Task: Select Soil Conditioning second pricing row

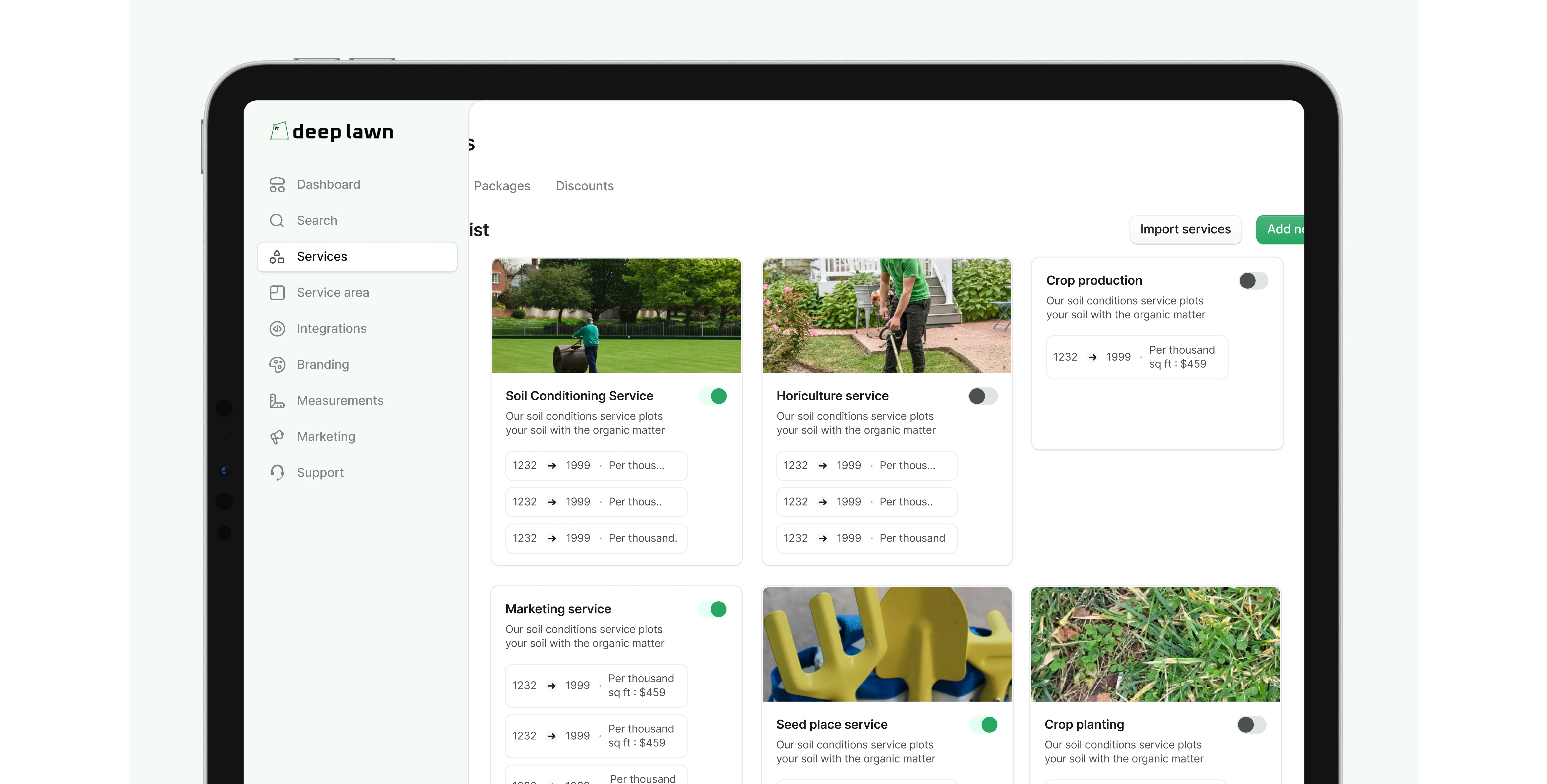Action: click(x=596, y=502)
